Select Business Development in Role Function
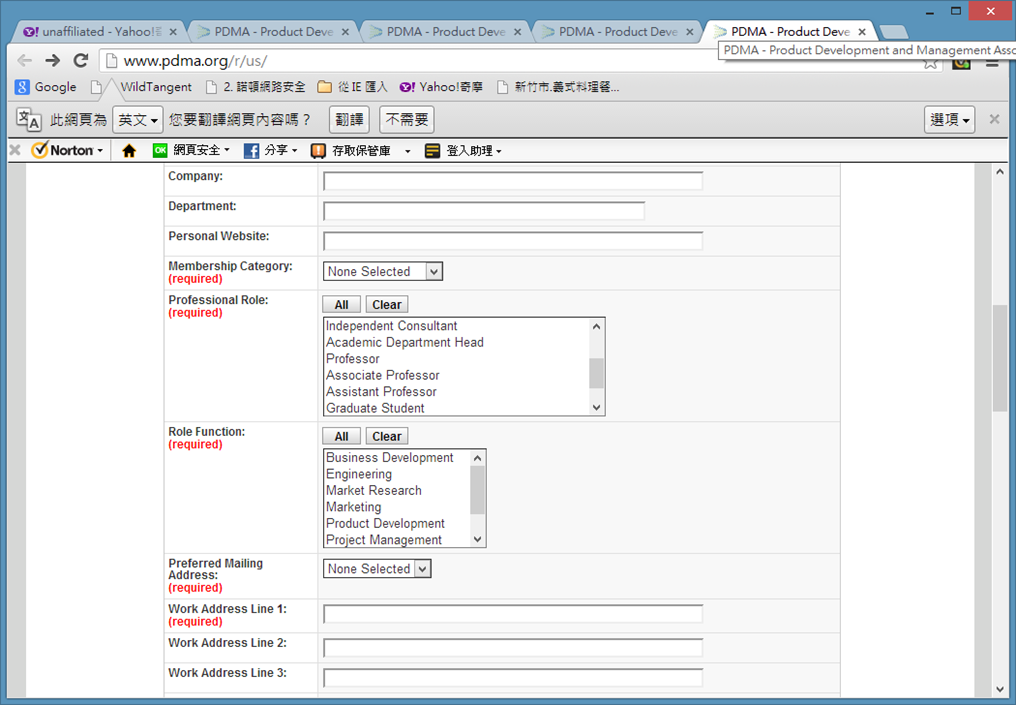The image size is (1016, 705). 389,457
